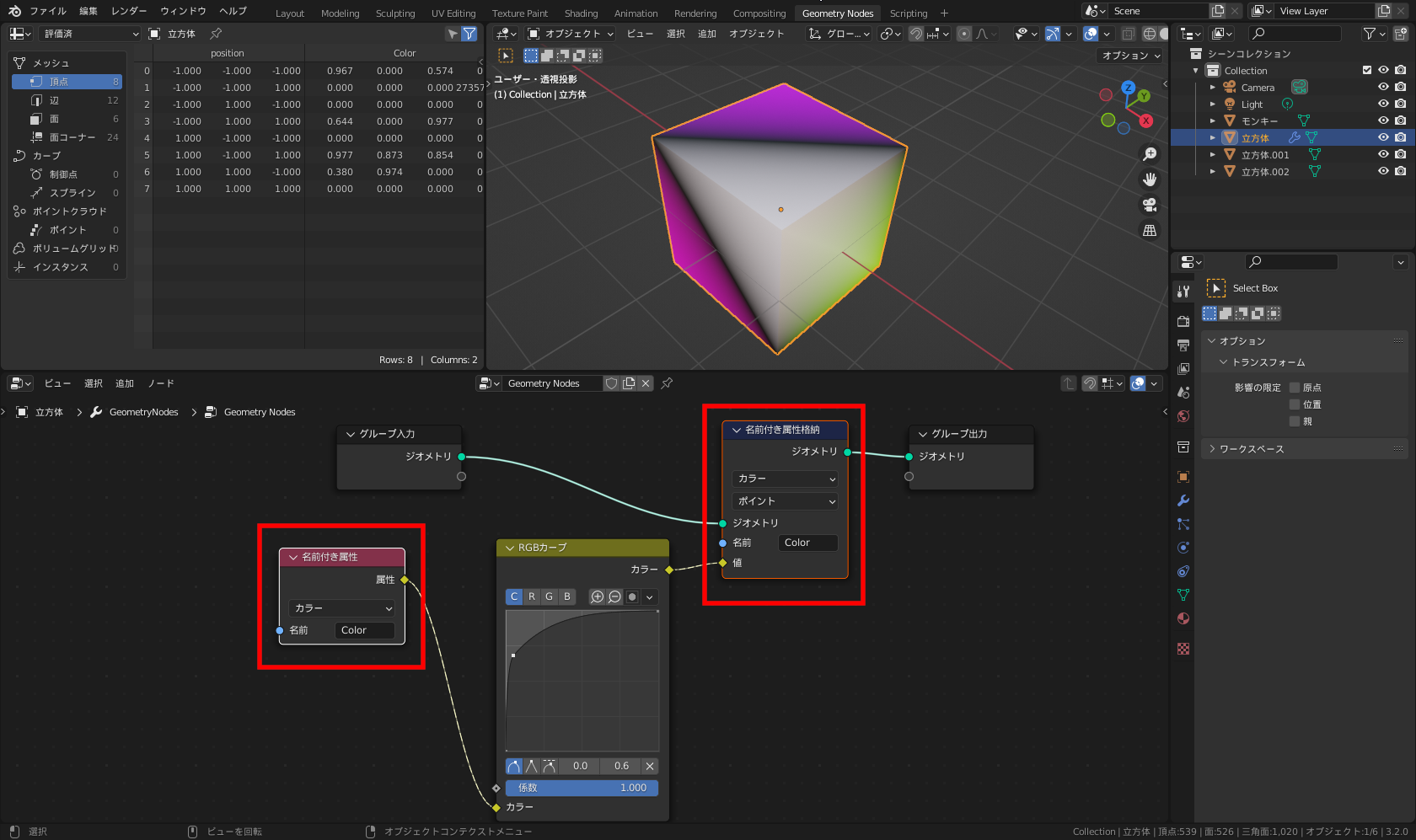The width and height of the screenshot is (1416, 840).
Task: Switch to the Shading workspace tab
Action: pos(581,13)
